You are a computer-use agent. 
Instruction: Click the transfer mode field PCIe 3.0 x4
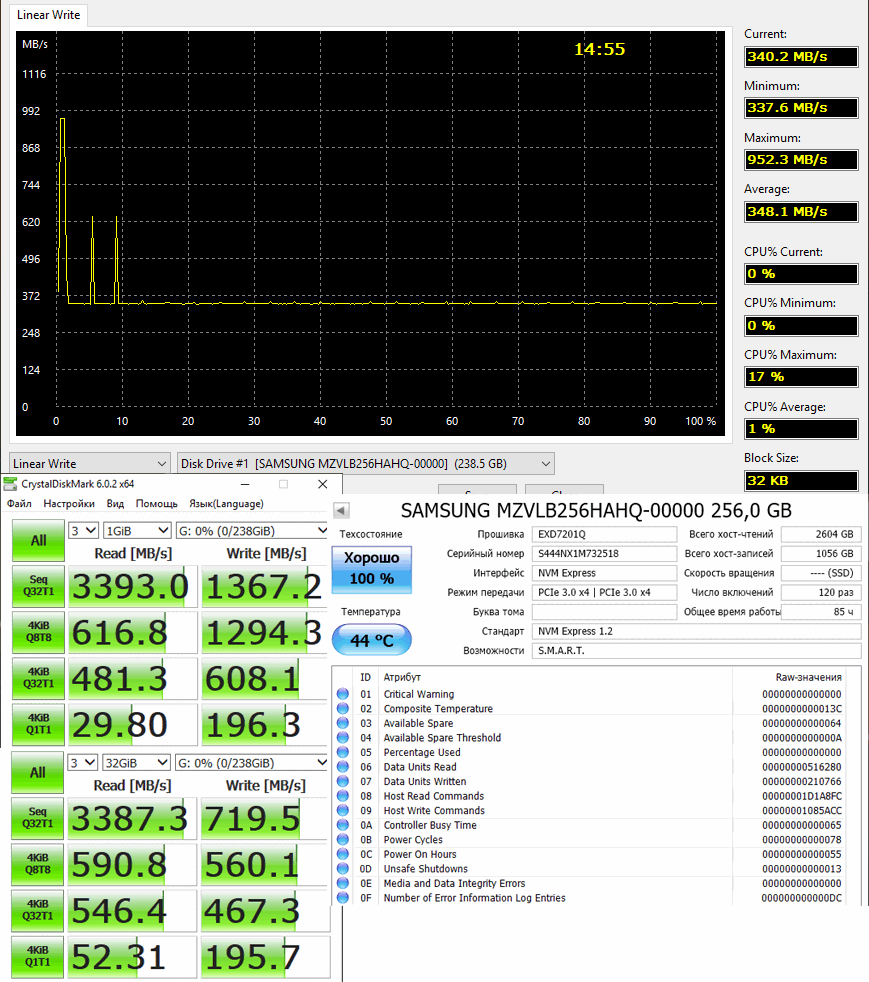604,592
